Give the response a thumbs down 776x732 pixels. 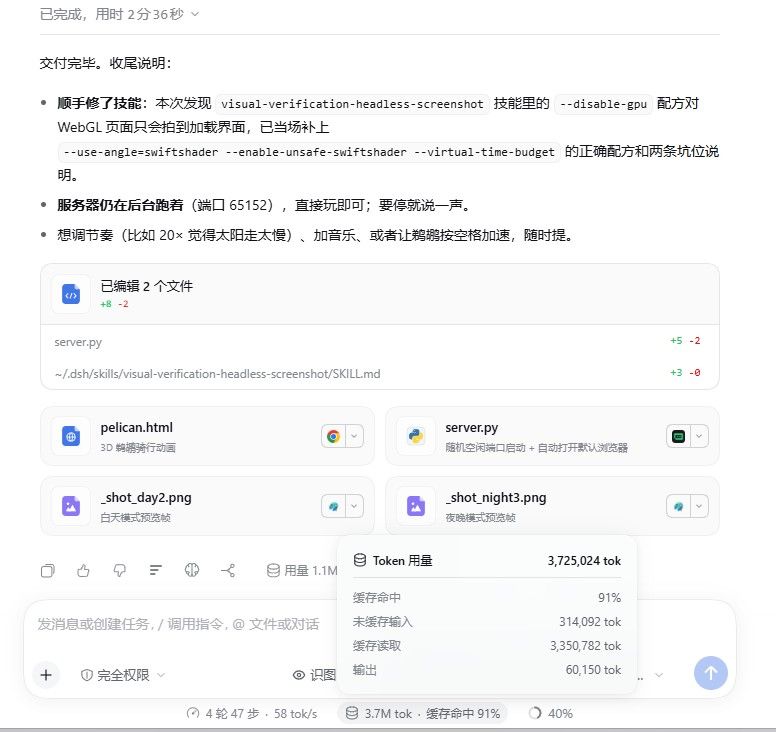[x=119, y=571]
